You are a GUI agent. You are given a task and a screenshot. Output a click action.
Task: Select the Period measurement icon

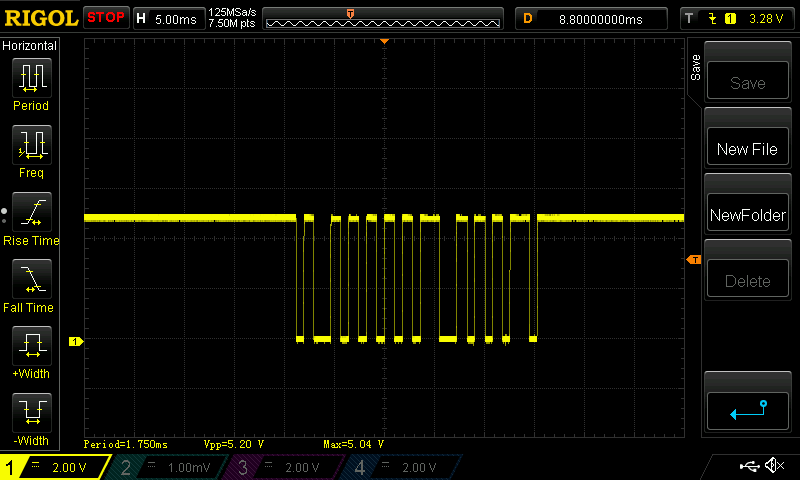(32, 78)
